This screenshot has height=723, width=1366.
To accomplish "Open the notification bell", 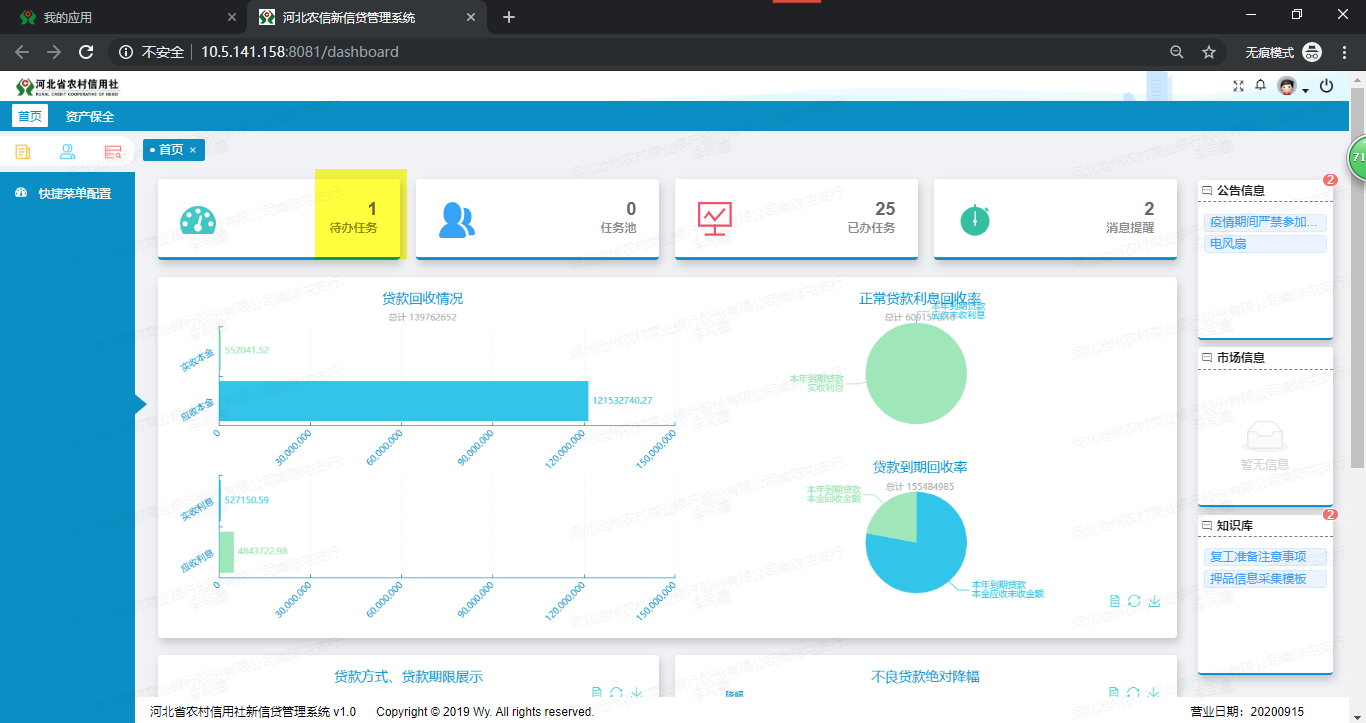I will pyautogui.click(x=1260, y=87).
